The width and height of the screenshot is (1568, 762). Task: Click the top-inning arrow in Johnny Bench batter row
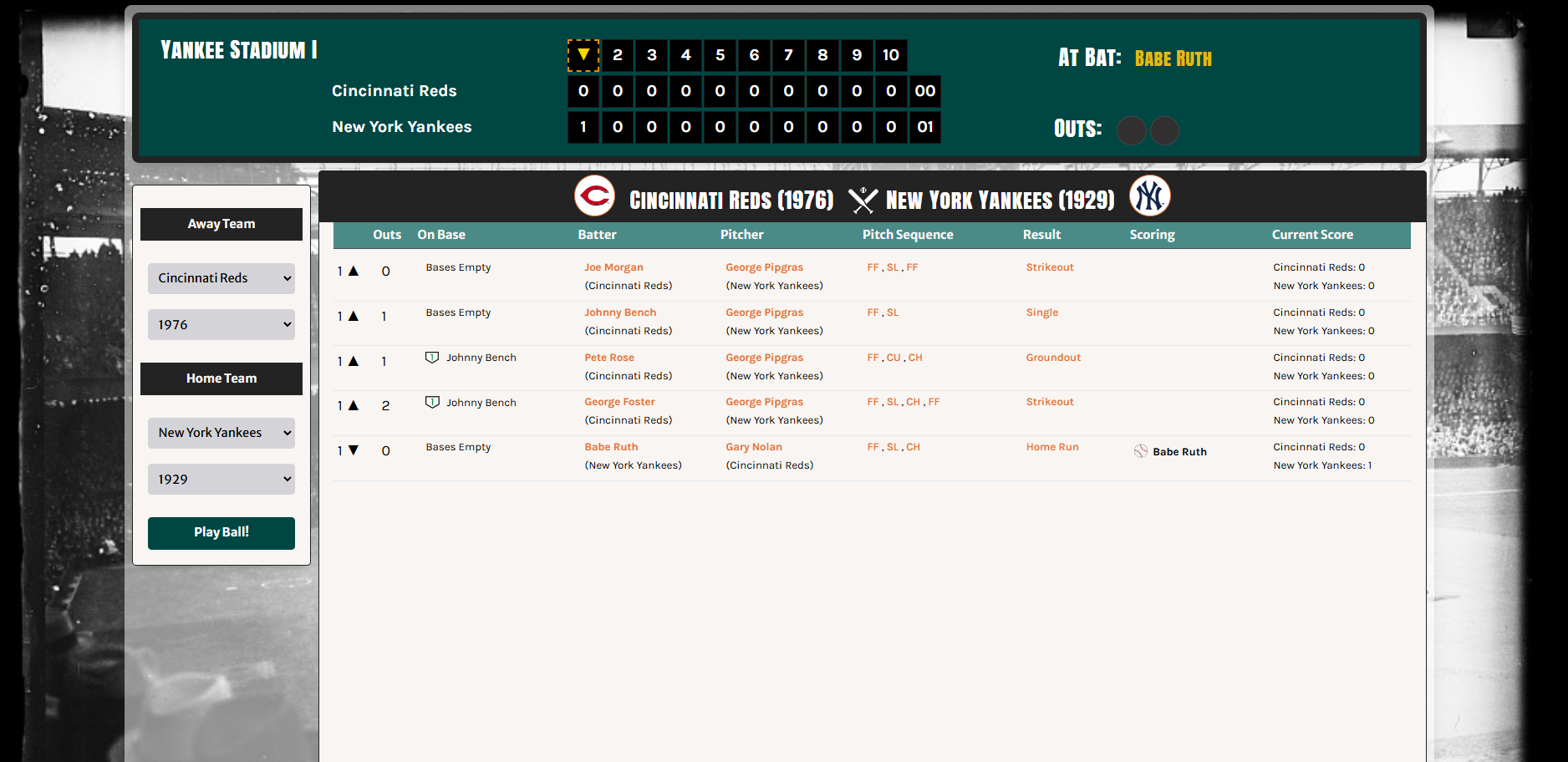pyautogui.click(x=354, y=316)
